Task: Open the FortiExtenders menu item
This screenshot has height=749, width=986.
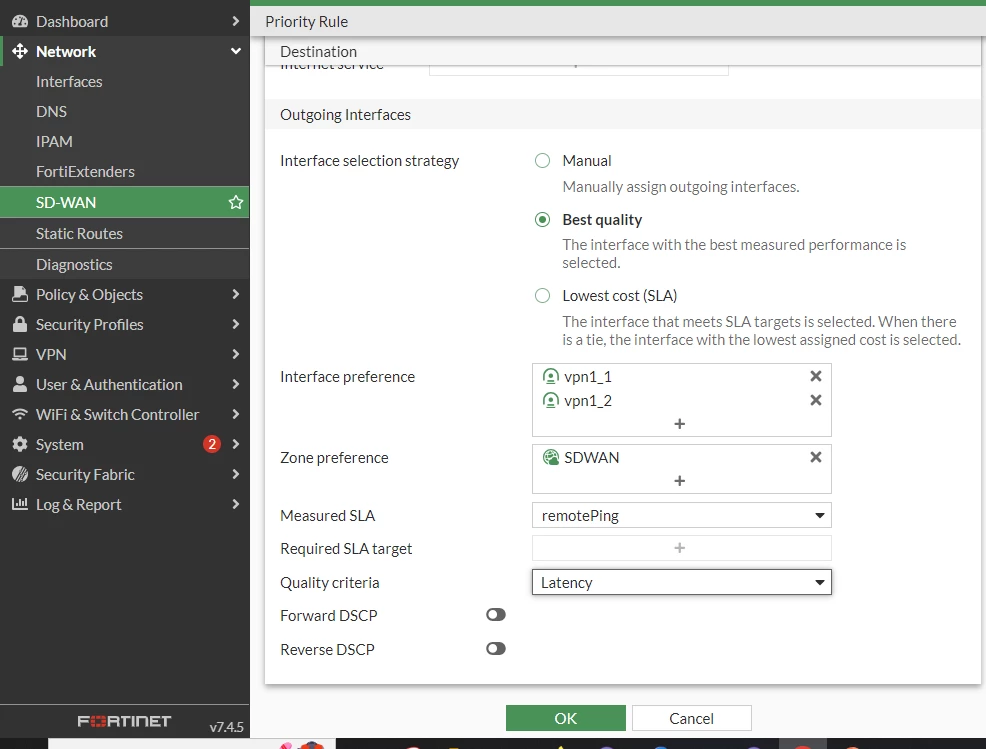Action: 125,172
